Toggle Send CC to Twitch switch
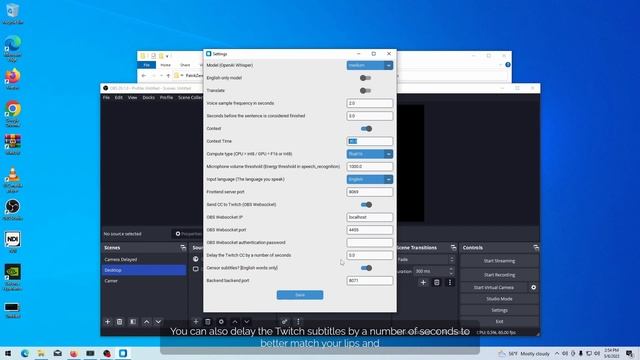The width and height of the screenshot is (640, 360). pyautogui.click(x=366, y=204)
